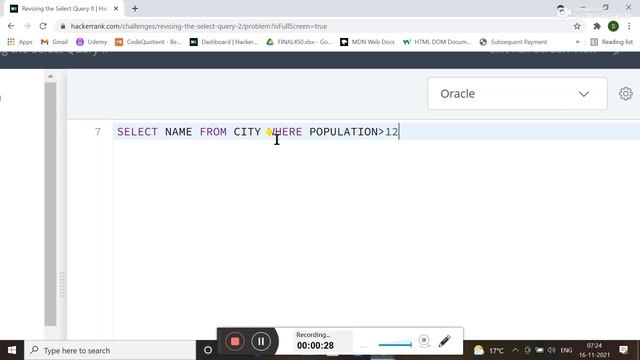Open the taskbar clock and date
This screenshot has width=640, height=360.
pos(594,350)
